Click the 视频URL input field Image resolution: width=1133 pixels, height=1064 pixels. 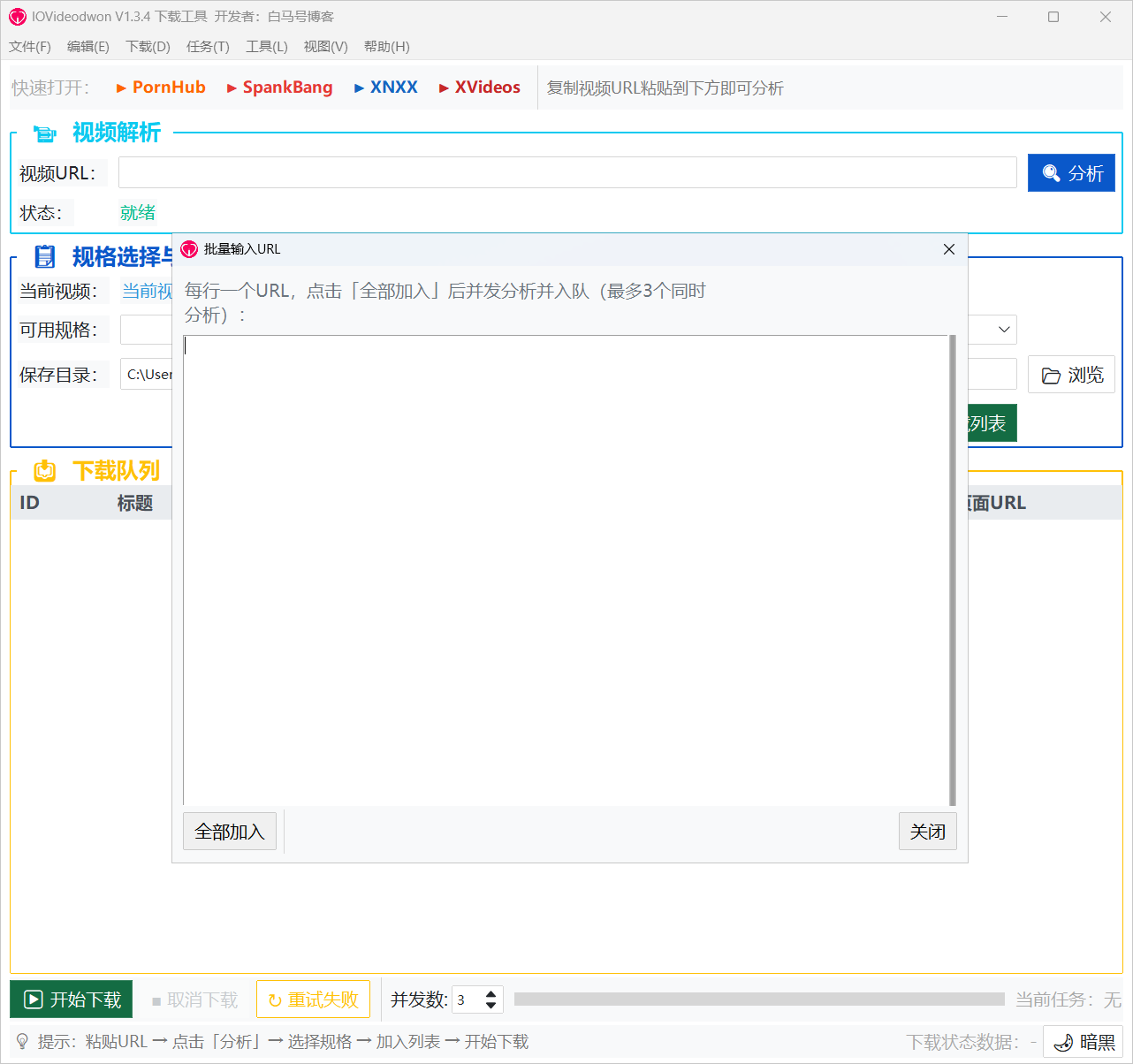pos(567,172)
